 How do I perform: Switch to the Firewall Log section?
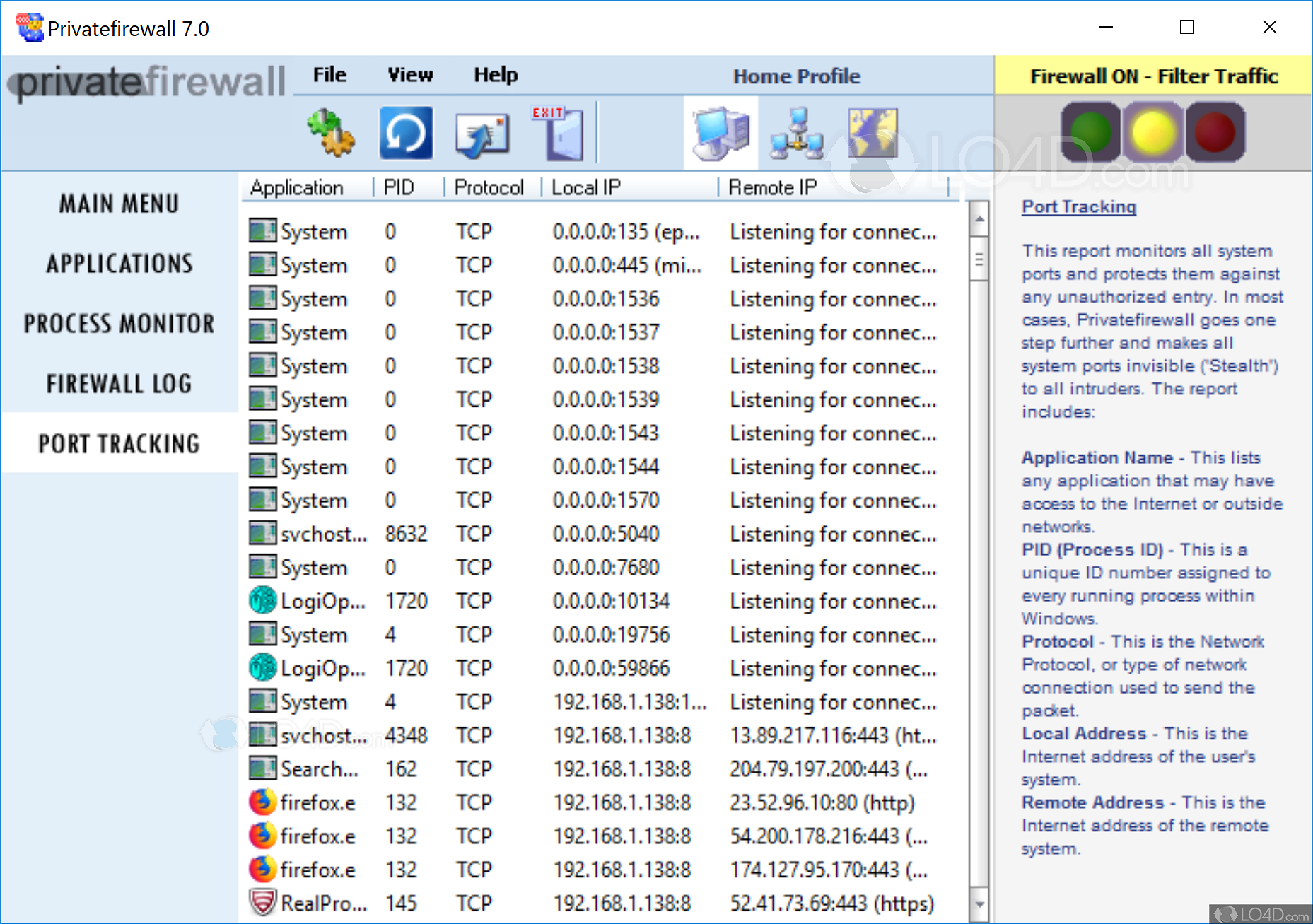point(118,383)
